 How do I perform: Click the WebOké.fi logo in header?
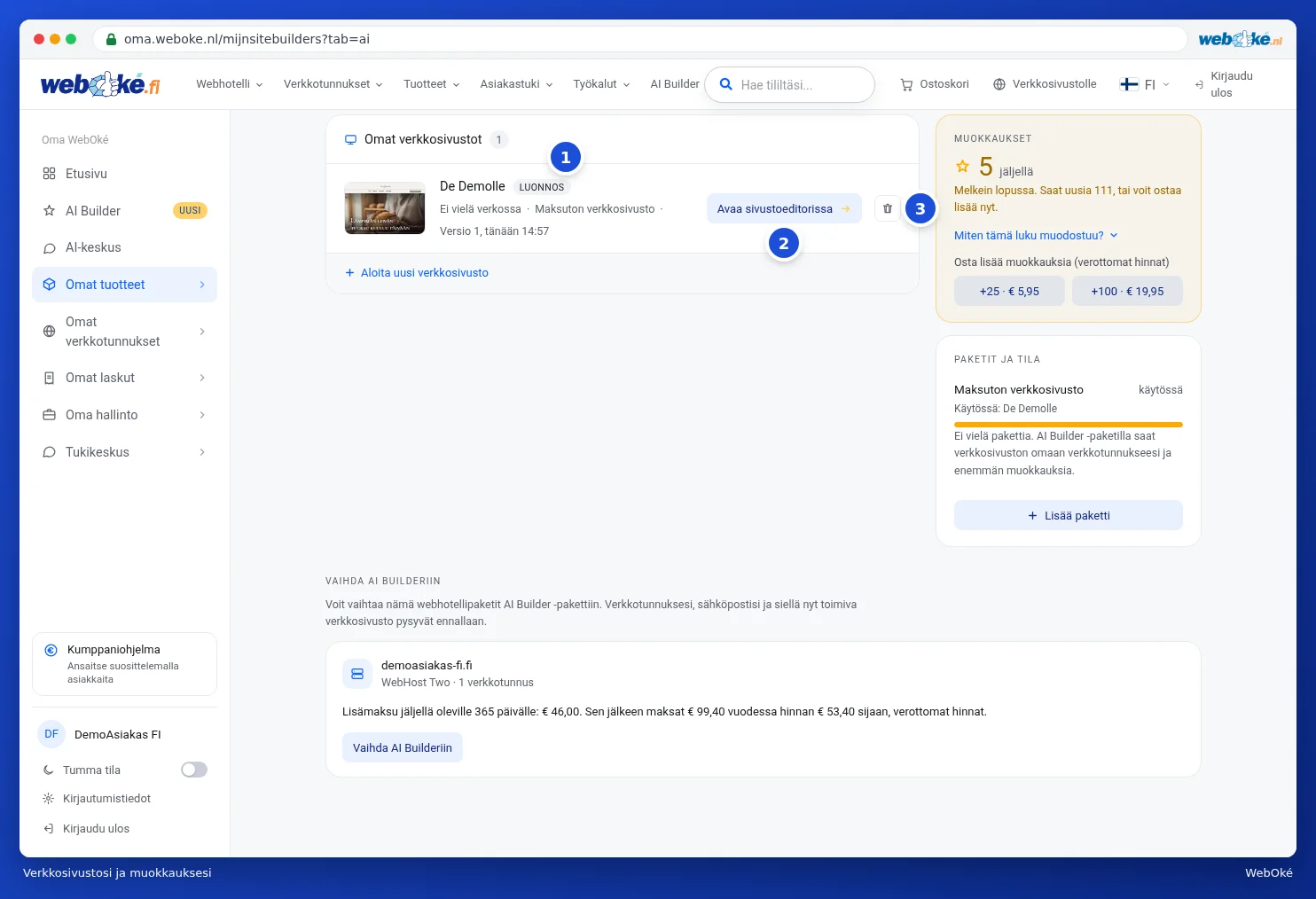pos(100,84)
